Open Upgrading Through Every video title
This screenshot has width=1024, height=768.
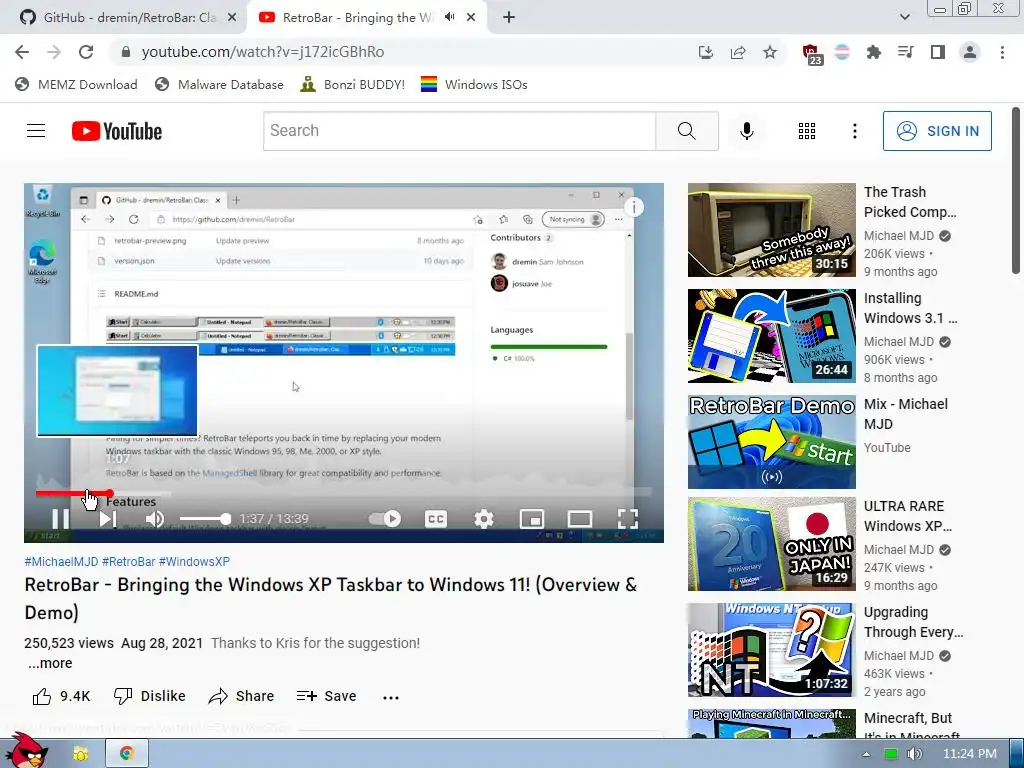[914, 622]
